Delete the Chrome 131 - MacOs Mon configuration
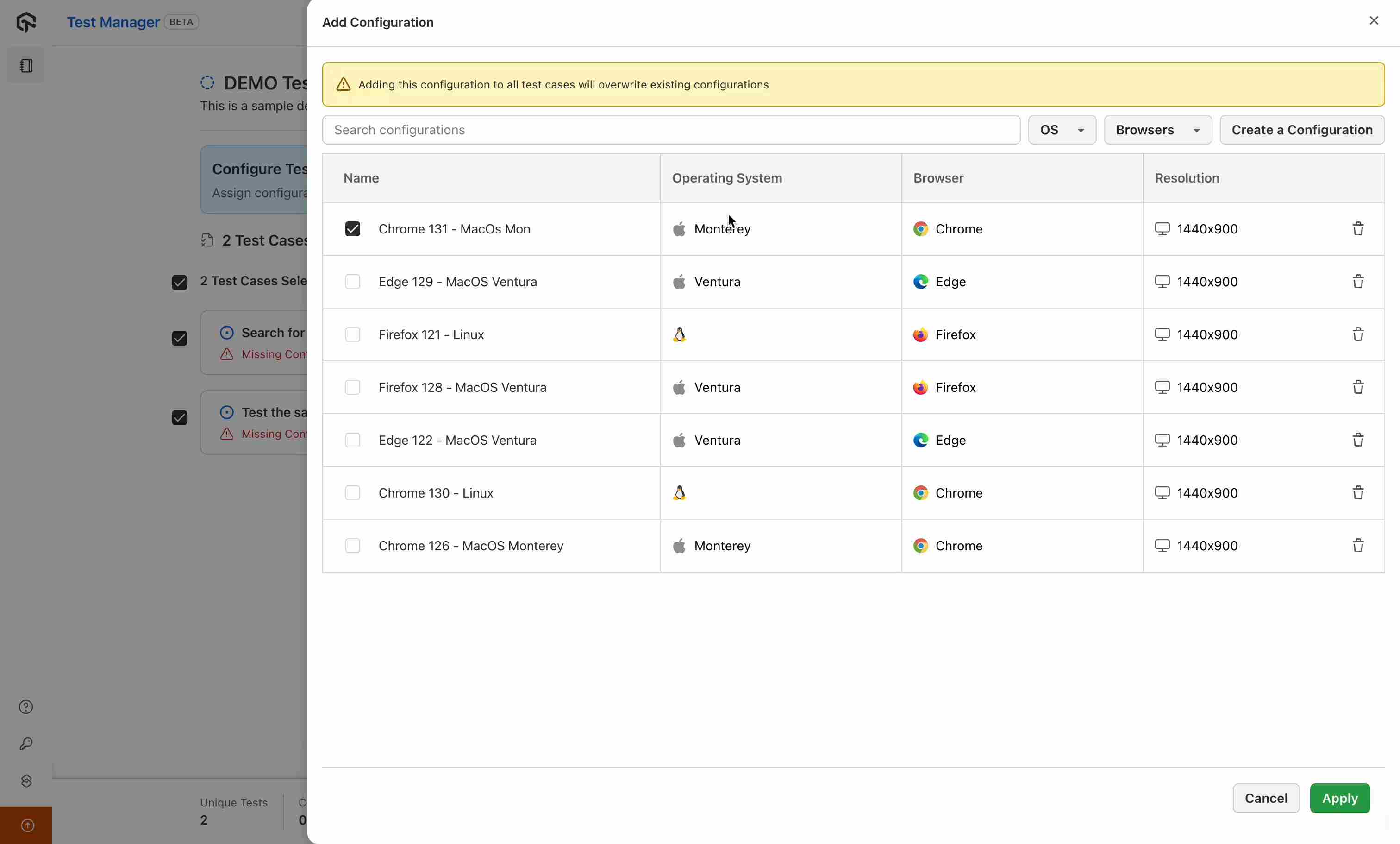The width and height of the screenshot is (1400, 844). (x=1358, y=228)
